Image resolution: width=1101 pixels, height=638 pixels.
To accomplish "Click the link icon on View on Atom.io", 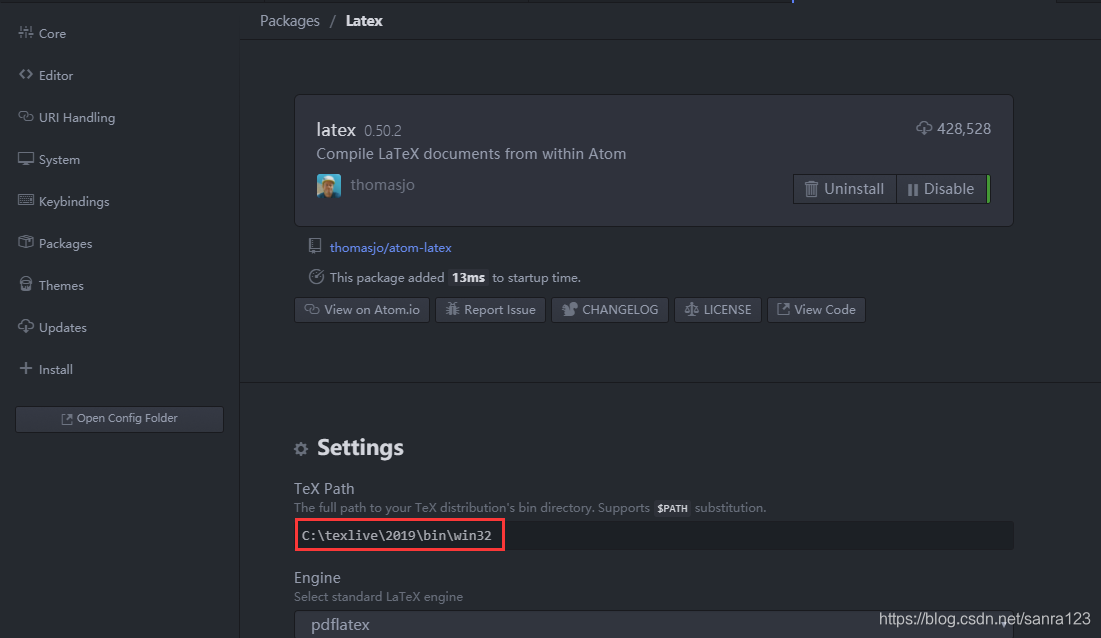I will click(x=312, y=309).
